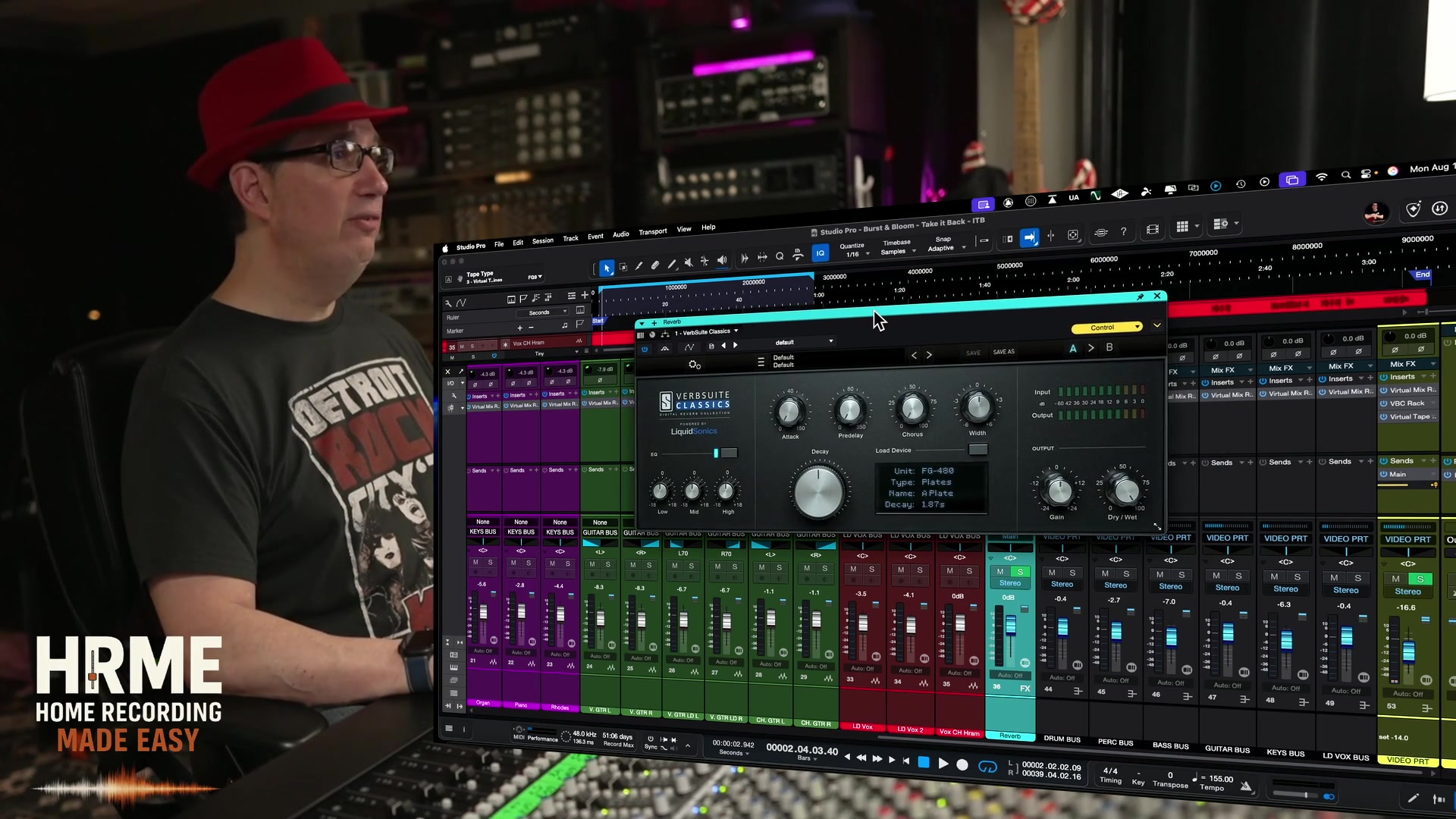Screen dimensions: 1456x819
Task: Select the Range tool
Action: [623, 267]
